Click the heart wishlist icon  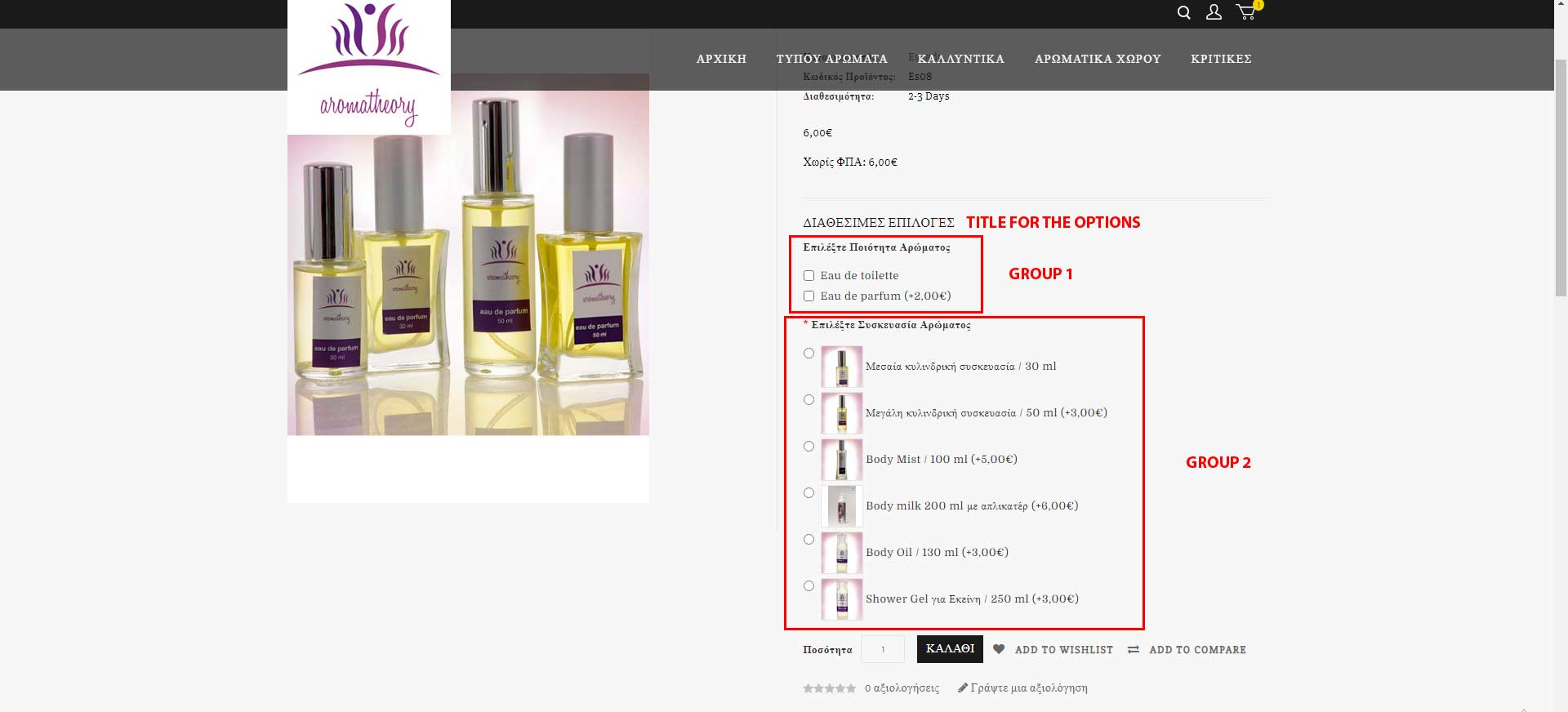click(999, 649)
